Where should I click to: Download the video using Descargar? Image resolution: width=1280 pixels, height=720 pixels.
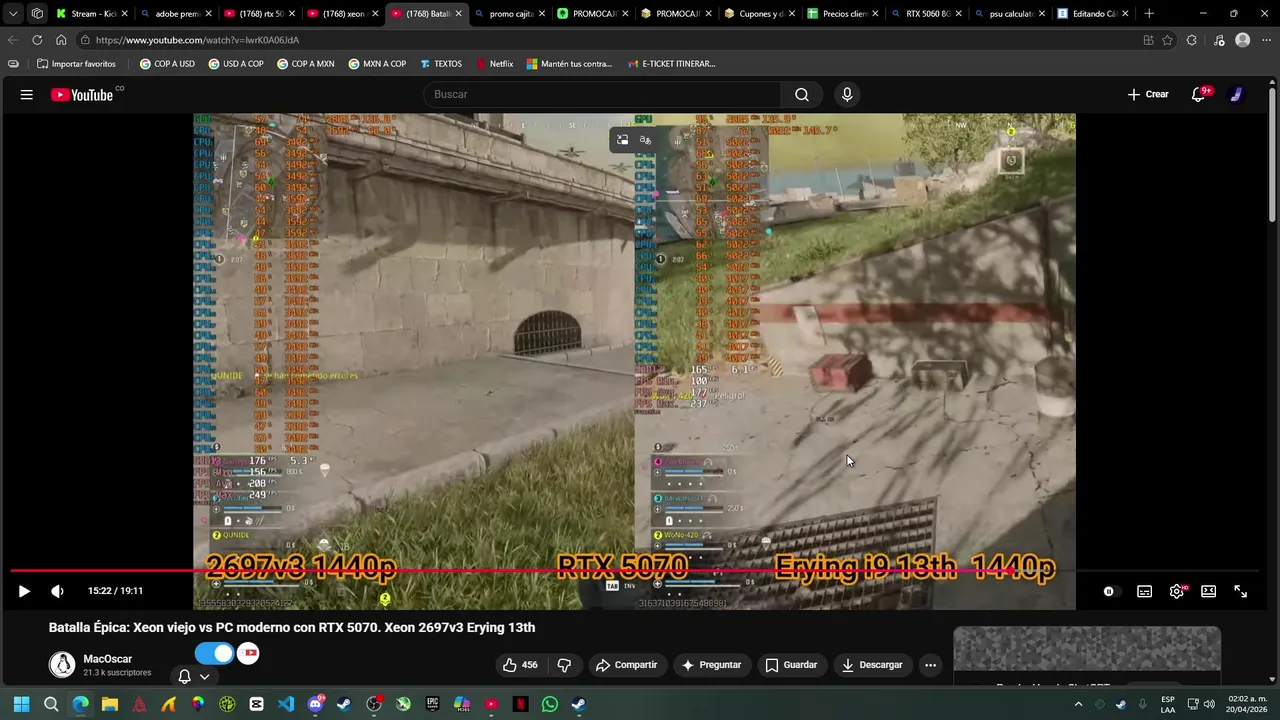click(872, 665)
